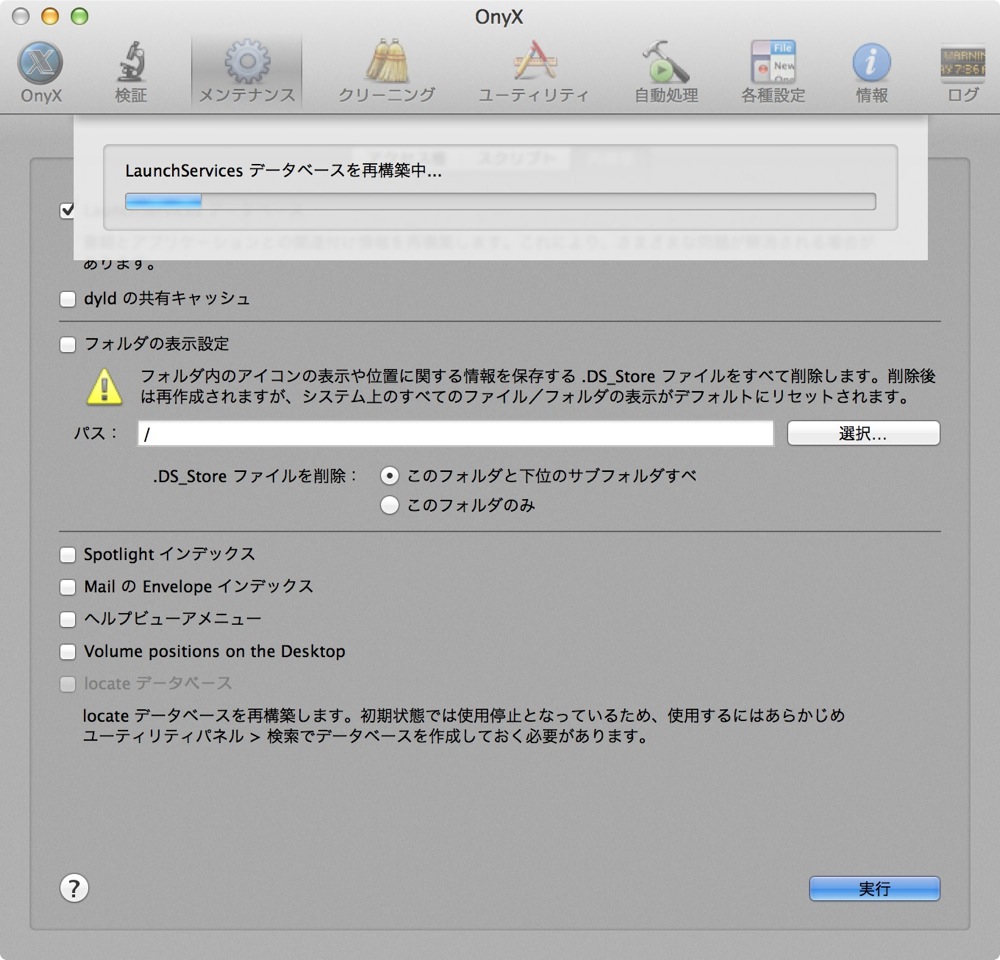The image size is (1000, 960).
Task: Click the 実行 execute button
Action: pos(874,888)
